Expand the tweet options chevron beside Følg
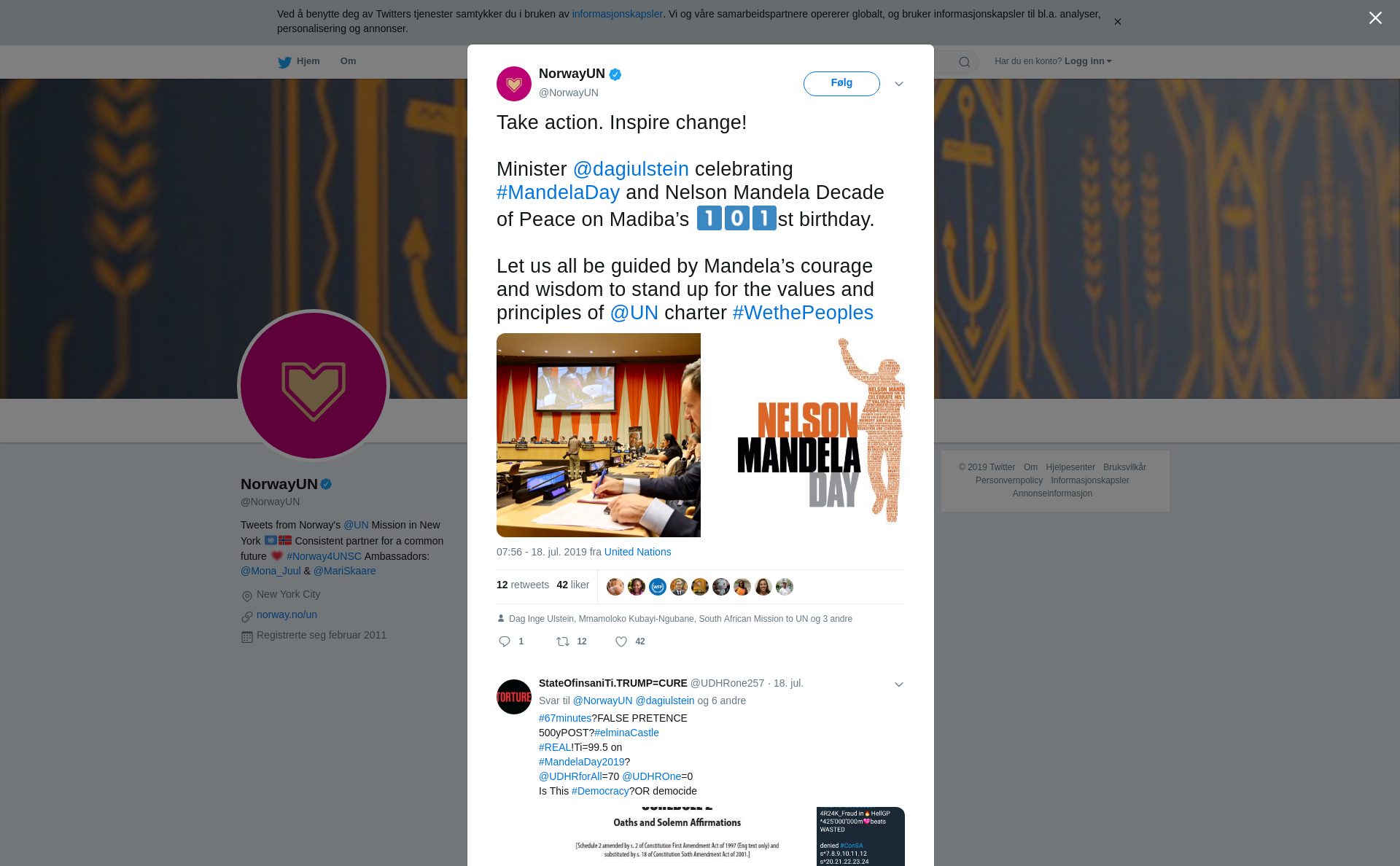 point(899,84)
